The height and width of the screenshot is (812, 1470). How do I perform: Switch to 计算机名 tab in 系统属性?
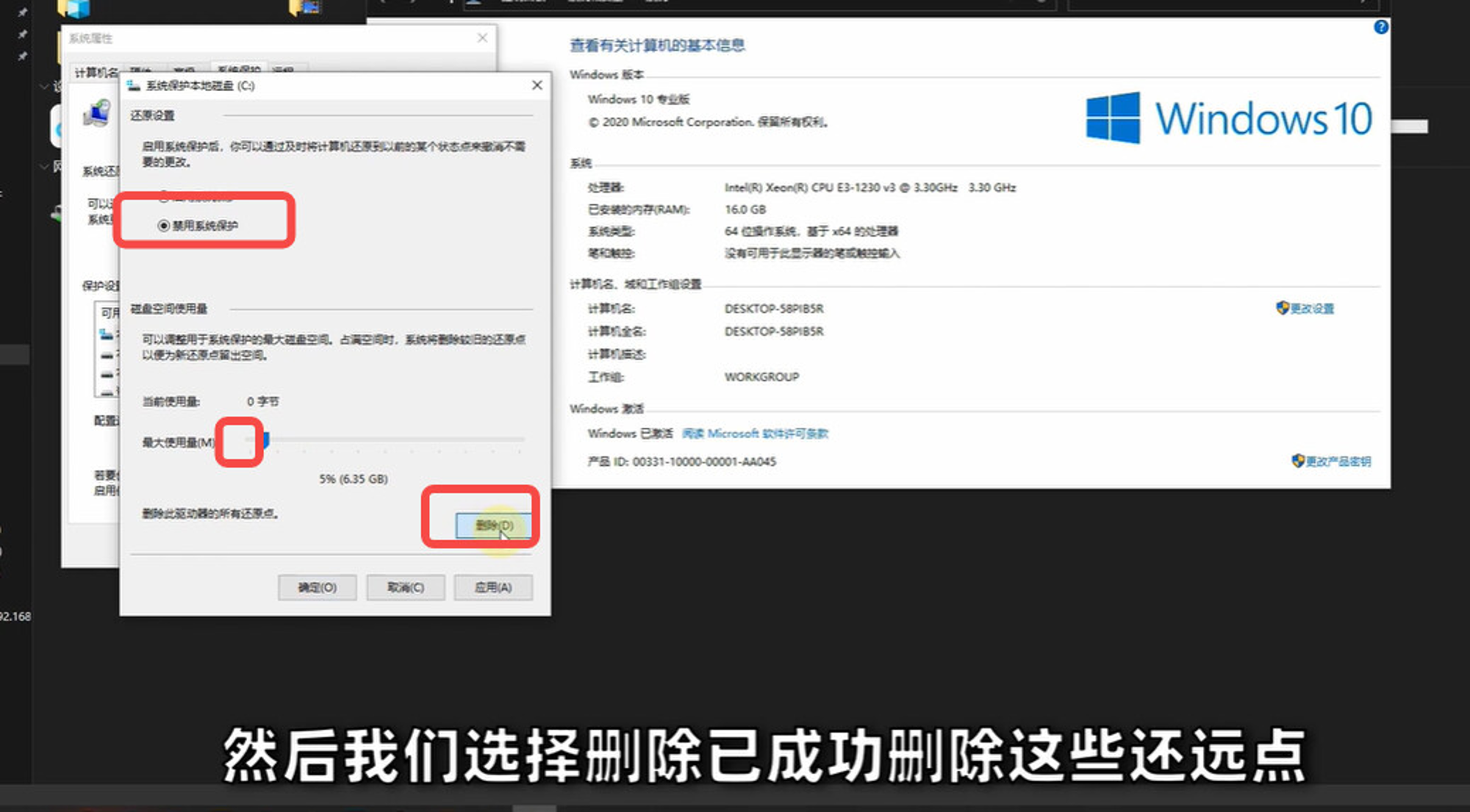pos(96,72)
